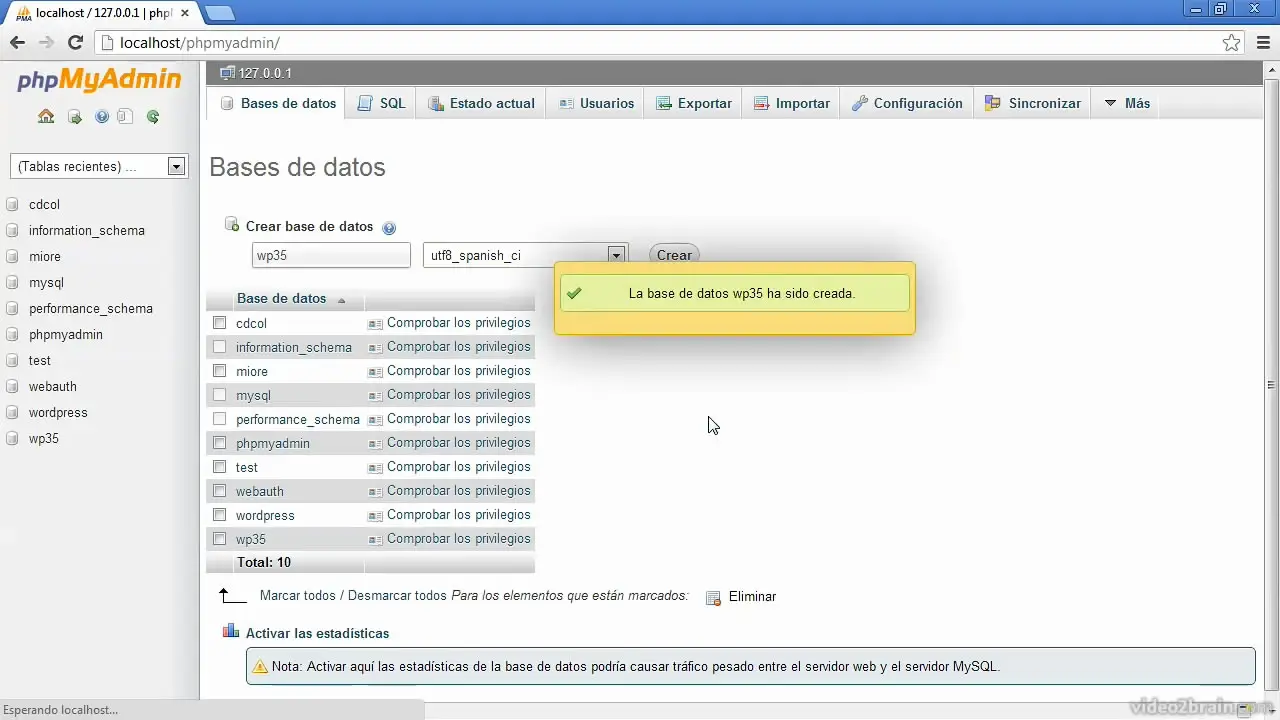Open the utf8_spanish_ci collation dropdown
The width and height of the screenshot is (1280, 720).
[525, 255]
